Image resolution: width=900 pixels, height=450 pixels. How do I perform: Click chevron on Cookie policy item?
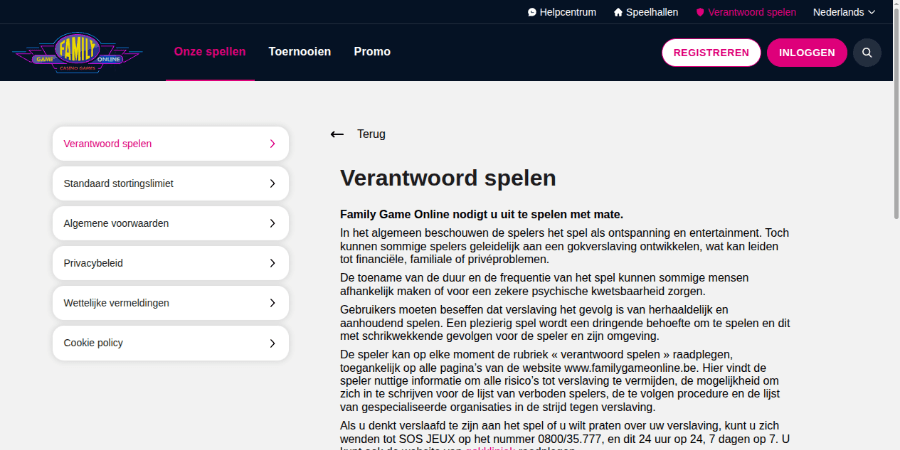tap(273, 343)
